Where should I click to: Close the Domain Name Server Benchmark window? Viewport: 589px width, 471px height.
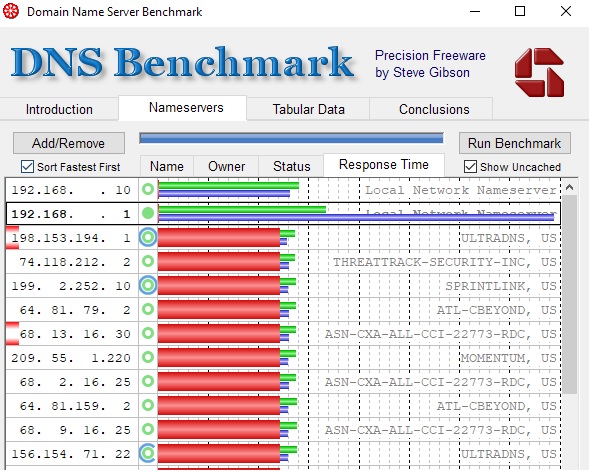[566, 11]
